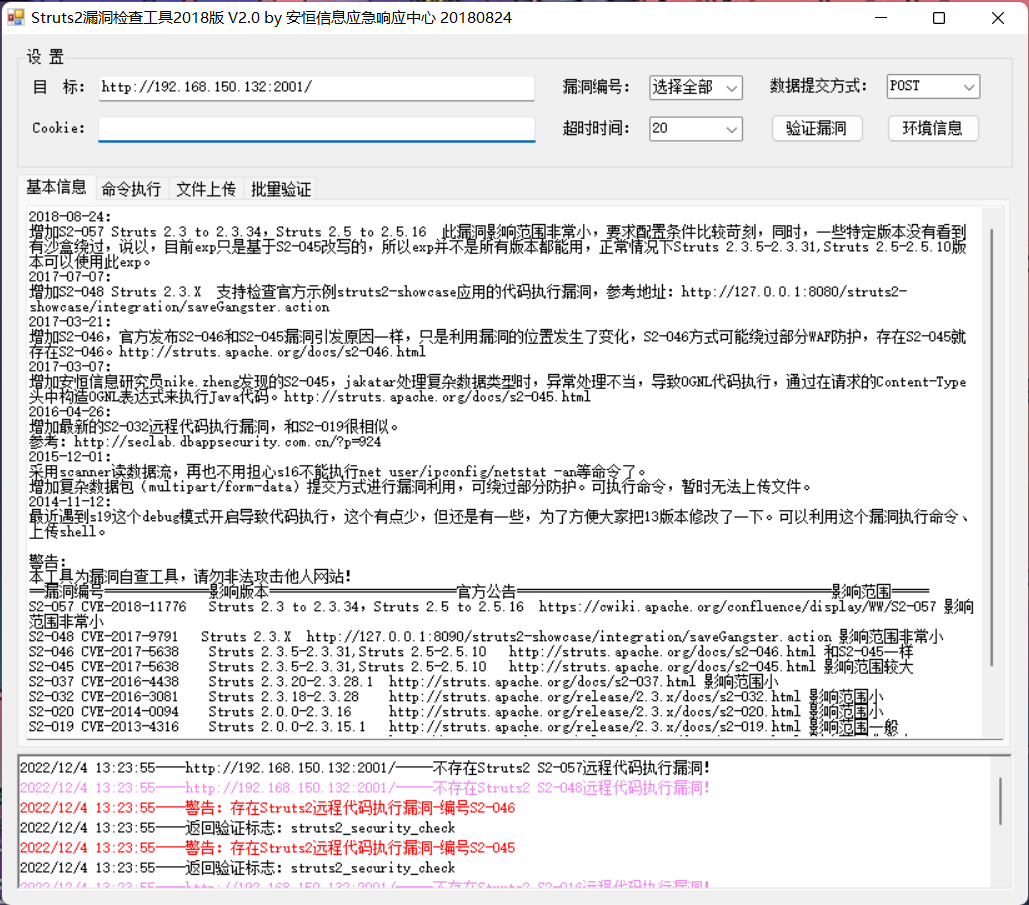This screenshot has width=1029, height=905.
Task: Open the 数据提交方式 dropdown showing POST
Action: pos(933,87)
